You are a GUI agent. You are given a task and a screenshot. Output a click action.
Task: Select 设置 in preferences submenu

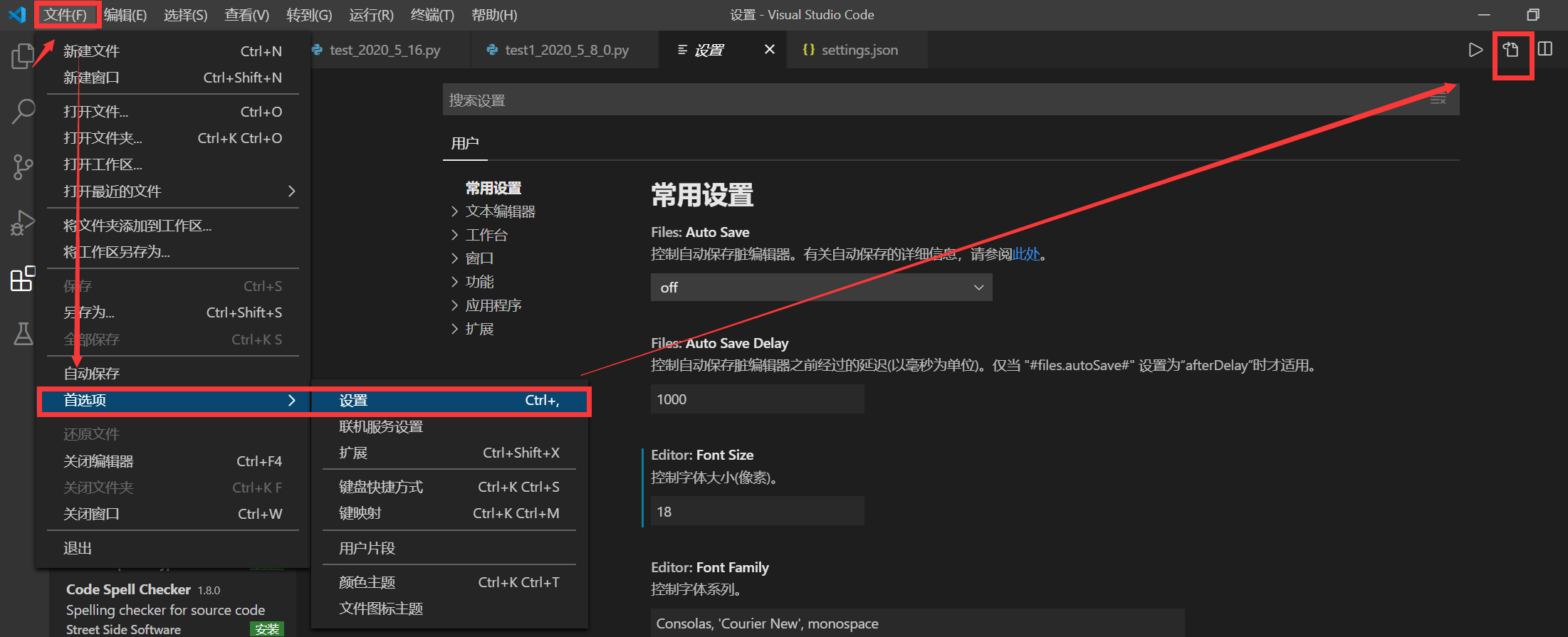(x=449, y=400)
